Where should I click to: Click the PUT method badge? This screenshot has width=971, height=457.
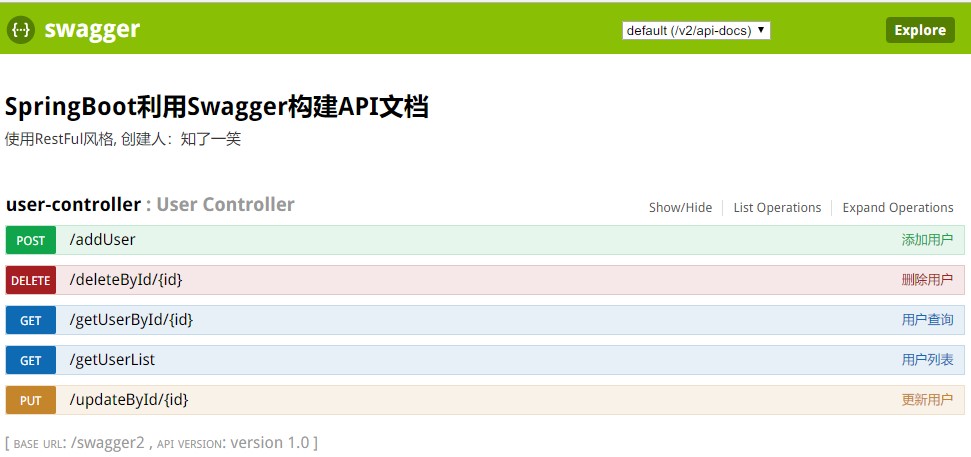click(x=31, y=401)
